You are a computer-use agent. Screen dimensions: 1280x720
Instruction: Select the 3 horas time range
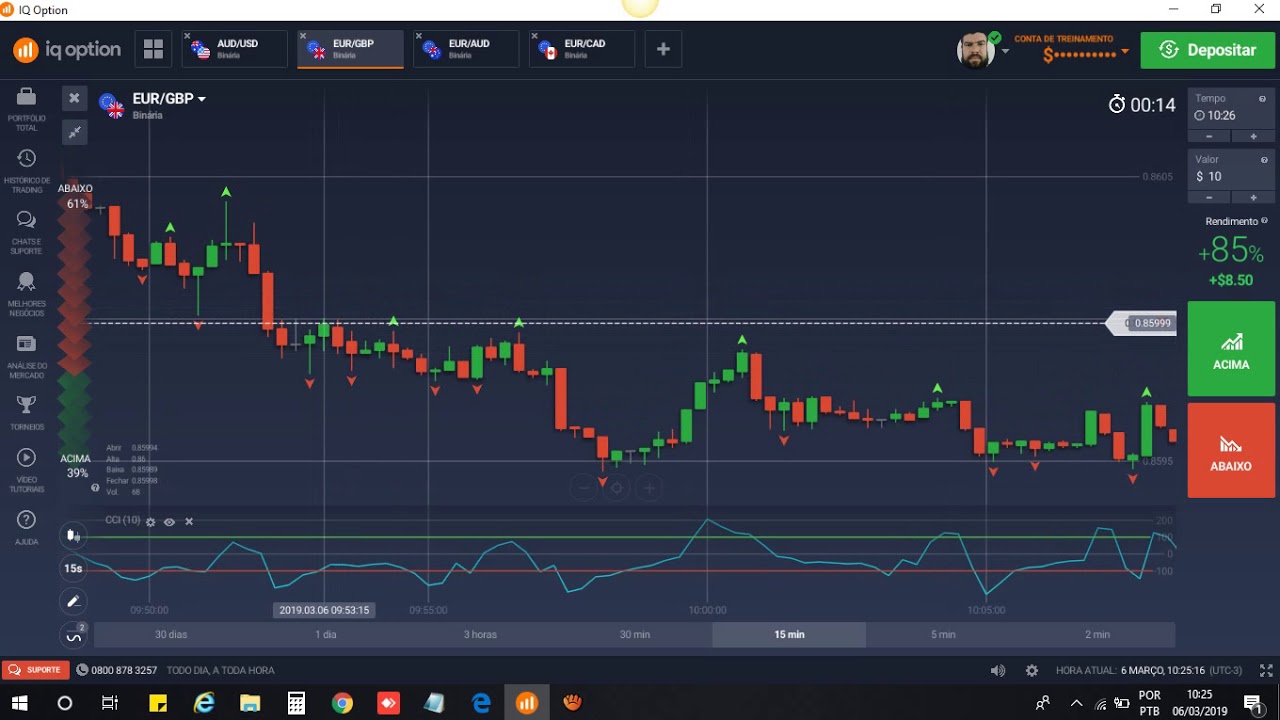click(480, 634)
